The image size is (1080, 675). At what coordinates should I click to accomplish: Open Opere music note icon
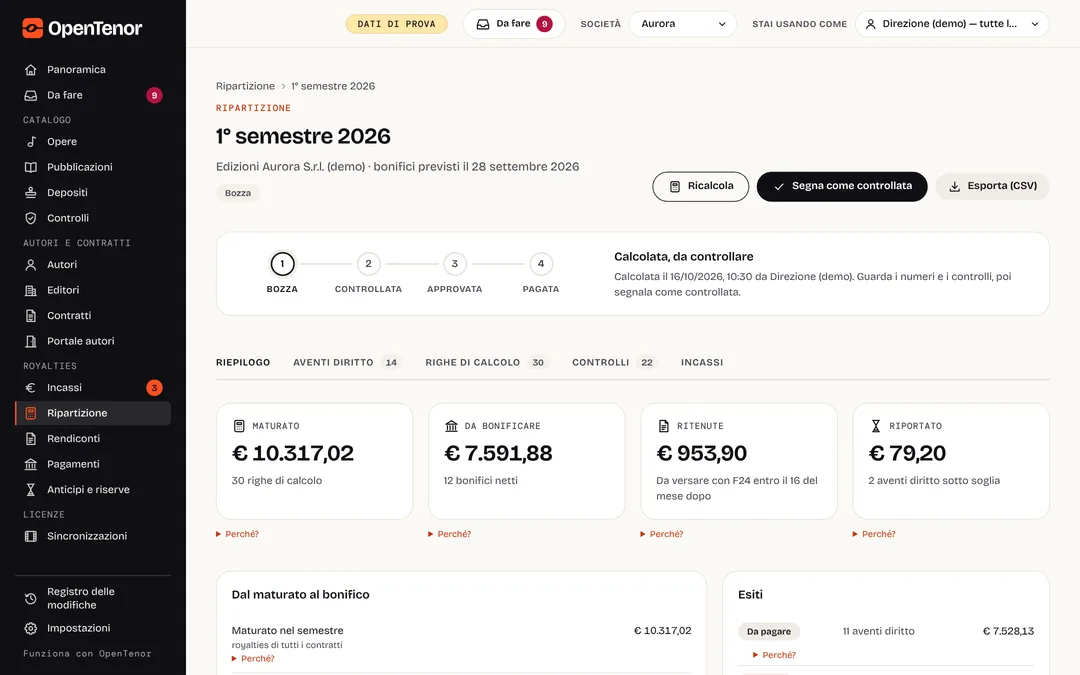tap(30, 141)
